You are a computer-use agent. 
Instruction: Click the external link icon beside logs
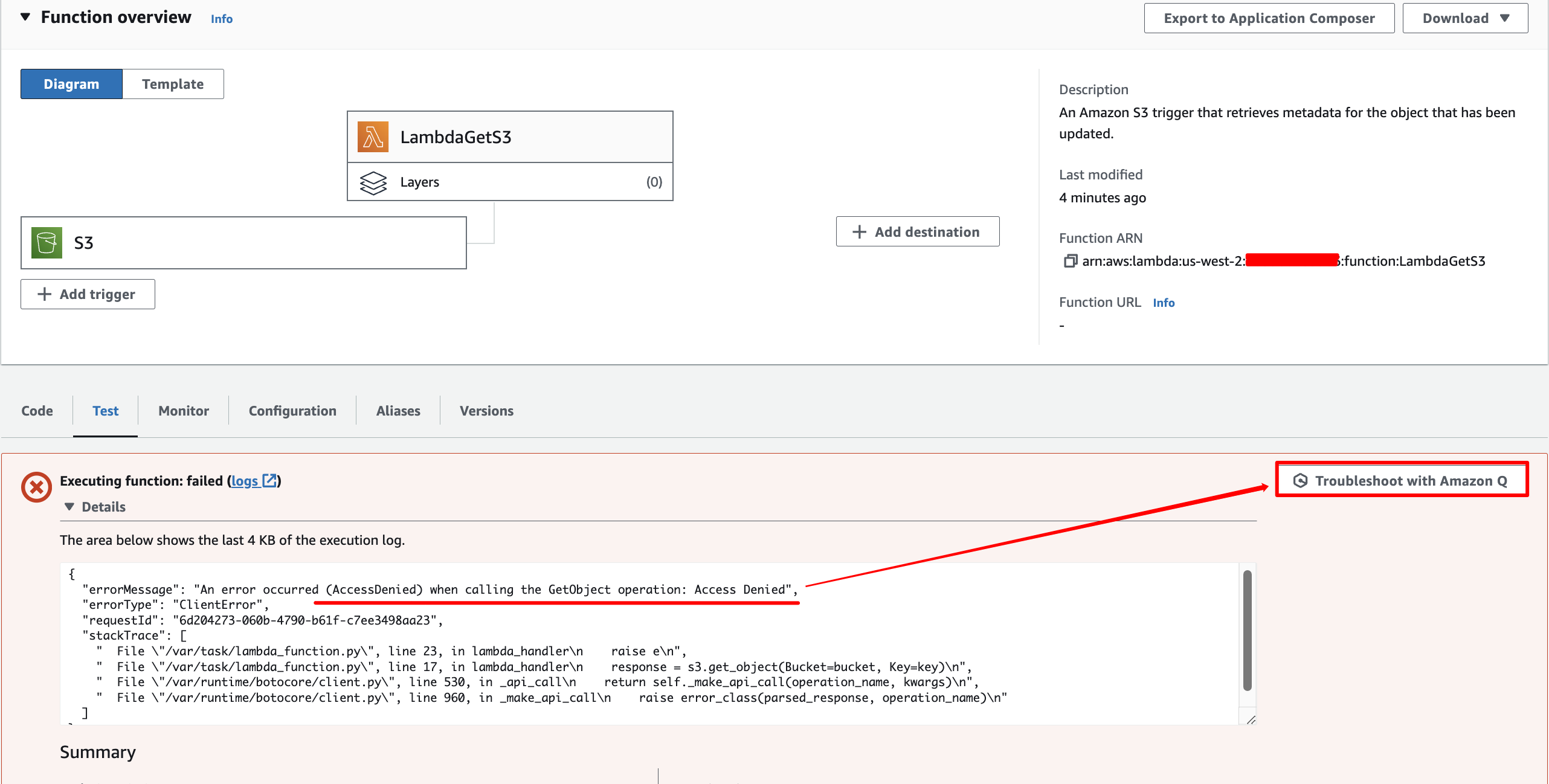[269, 481]
